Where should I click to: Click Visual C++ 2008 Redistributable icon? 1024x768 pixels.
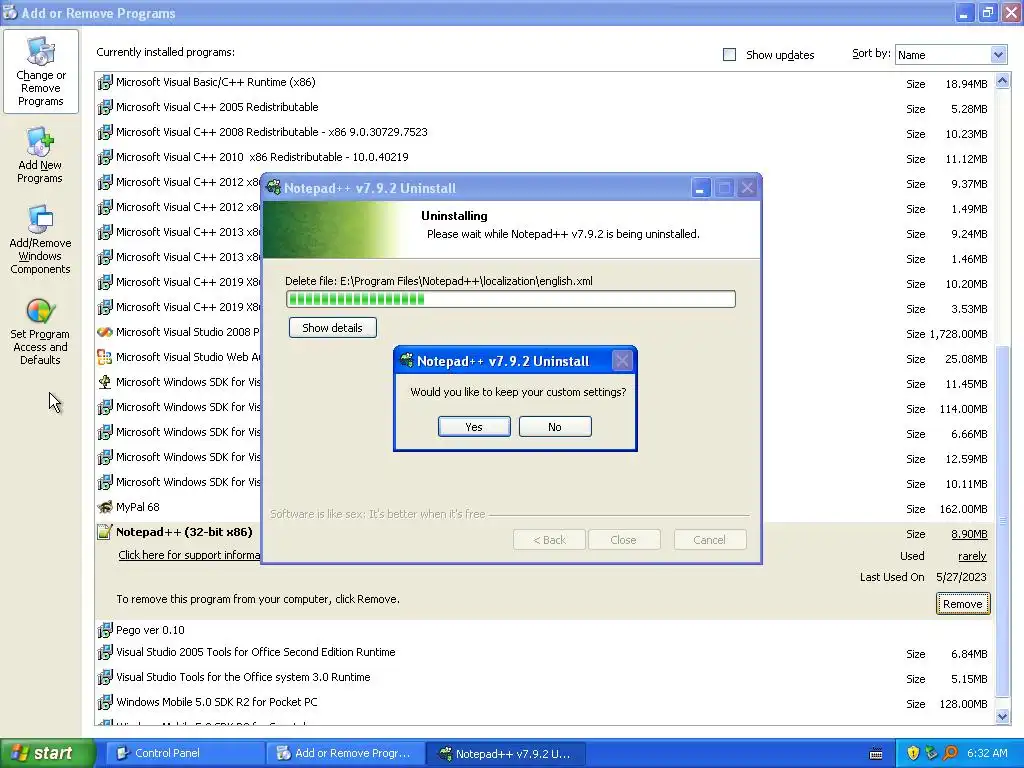(x=104, y=132)
